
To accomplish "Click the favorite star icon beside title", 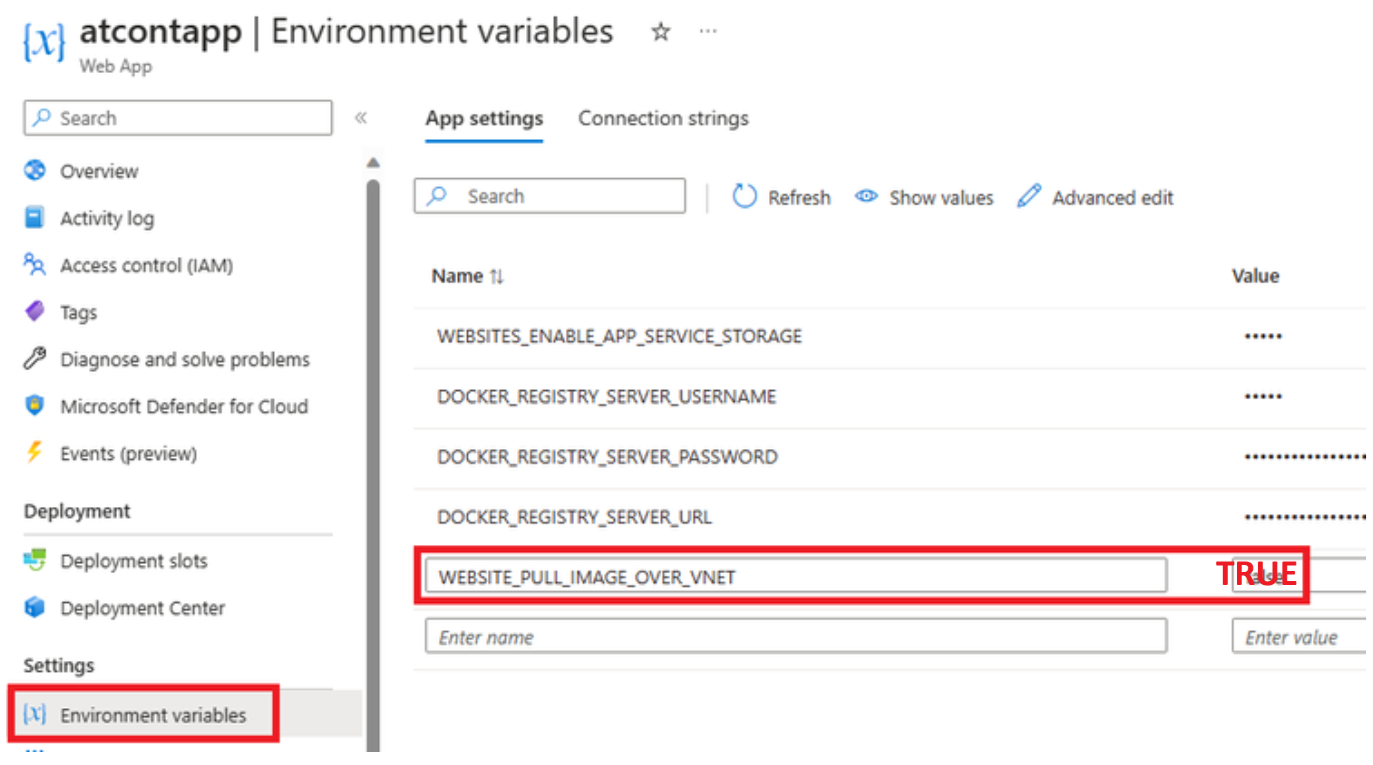I will point(660,32).
